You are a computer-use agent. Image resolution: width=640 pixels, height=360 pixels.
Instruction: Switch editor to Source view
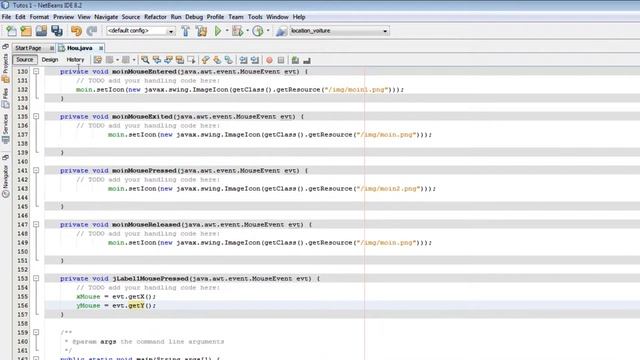coord(24,60)
